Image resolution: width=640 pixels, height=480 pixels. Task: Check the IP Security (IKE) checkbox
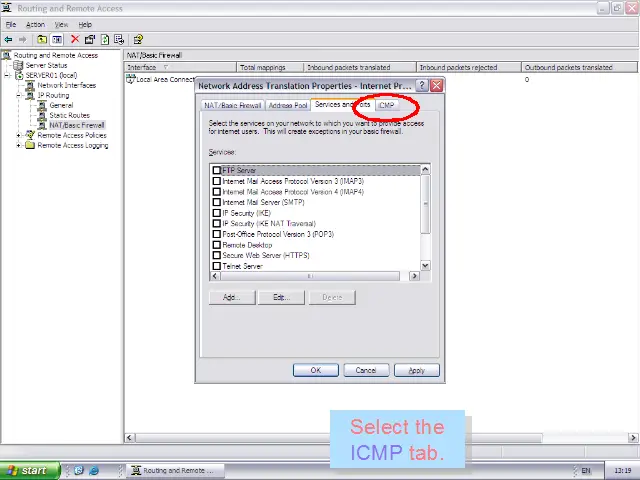point(217,213)
